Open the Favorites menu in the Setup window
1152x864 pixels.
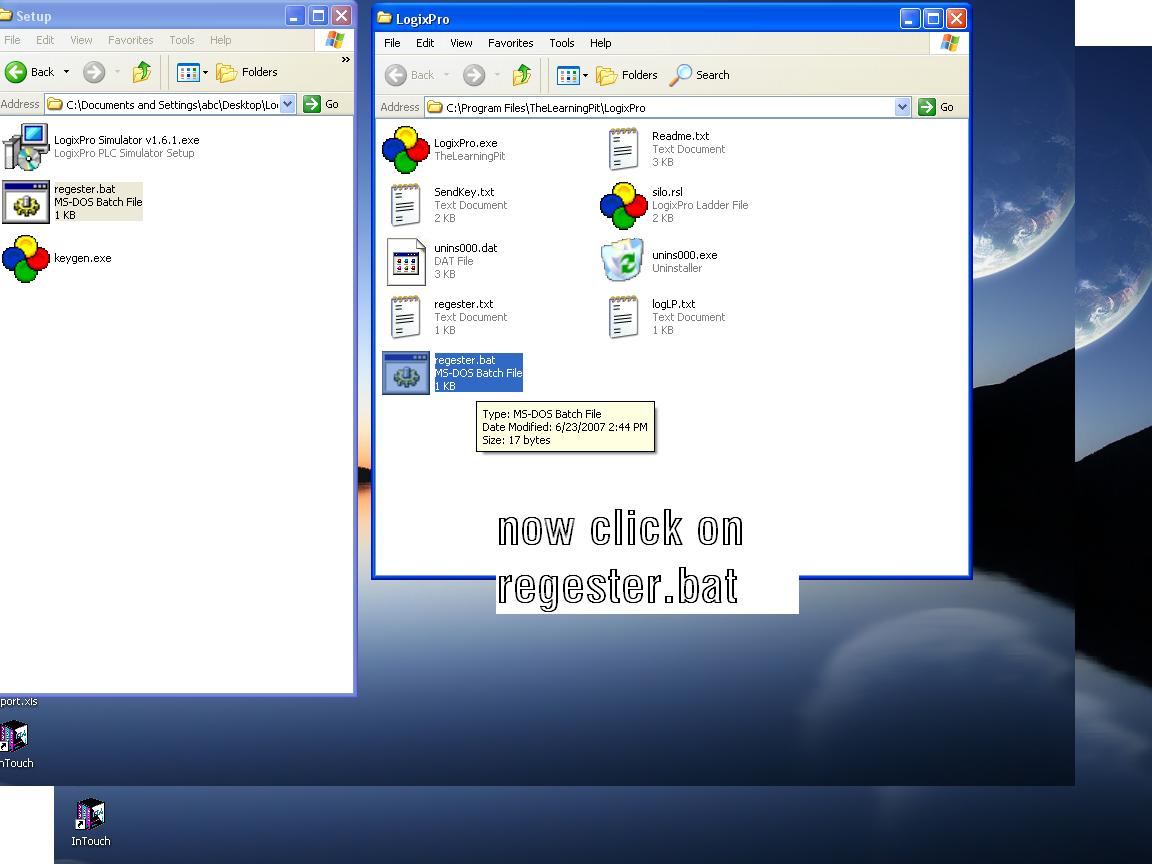click(x=130, y=40)
